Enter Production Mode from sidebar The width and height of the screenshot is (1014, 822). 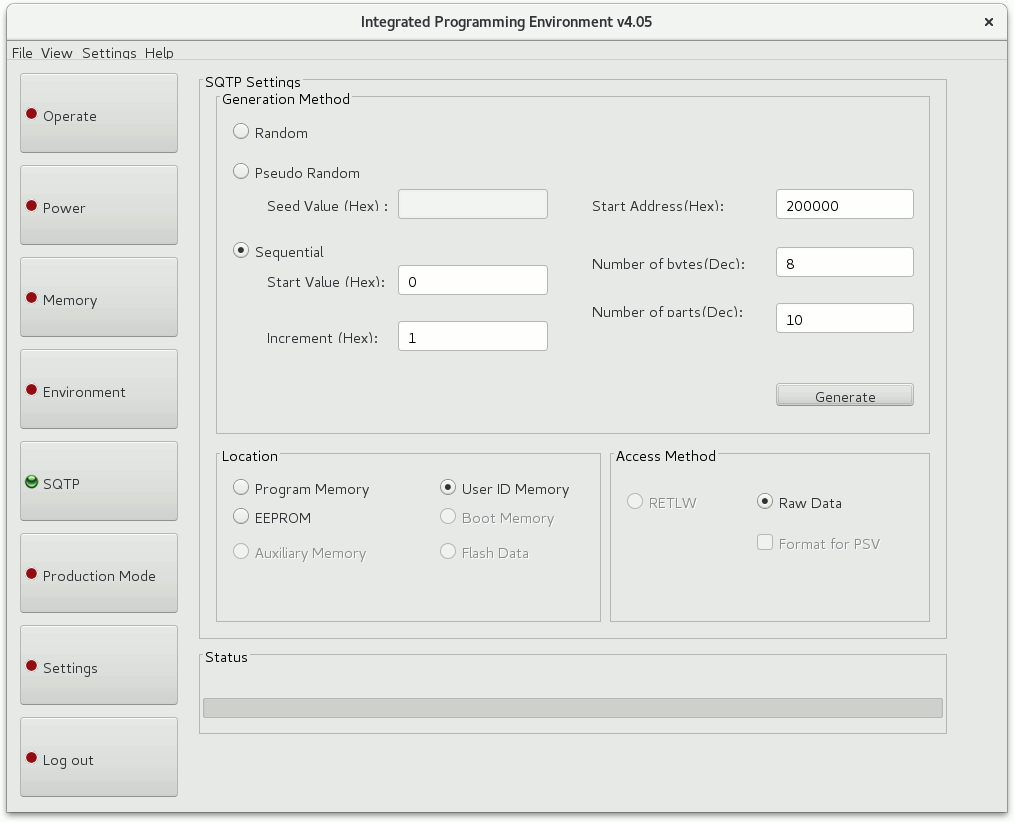click(x=99, y=574)
